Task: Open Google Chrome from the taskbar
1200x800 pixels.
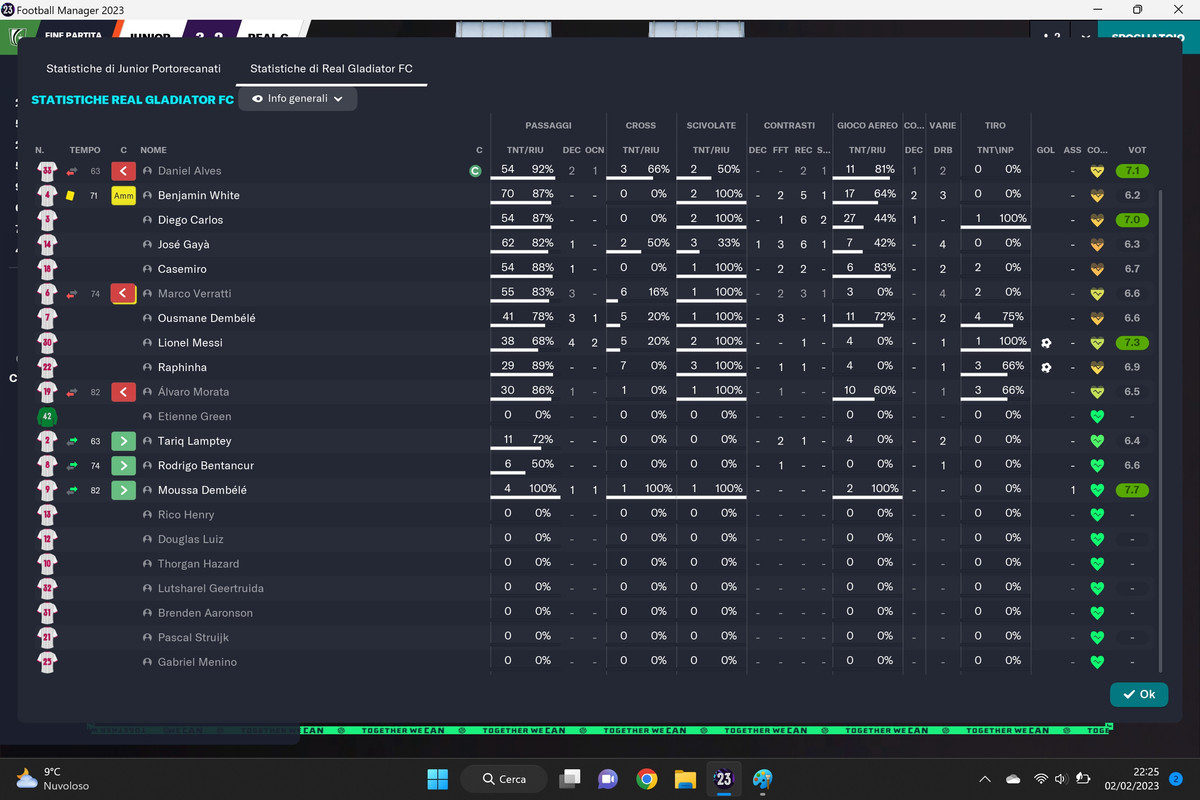Action: pos(646,779)
